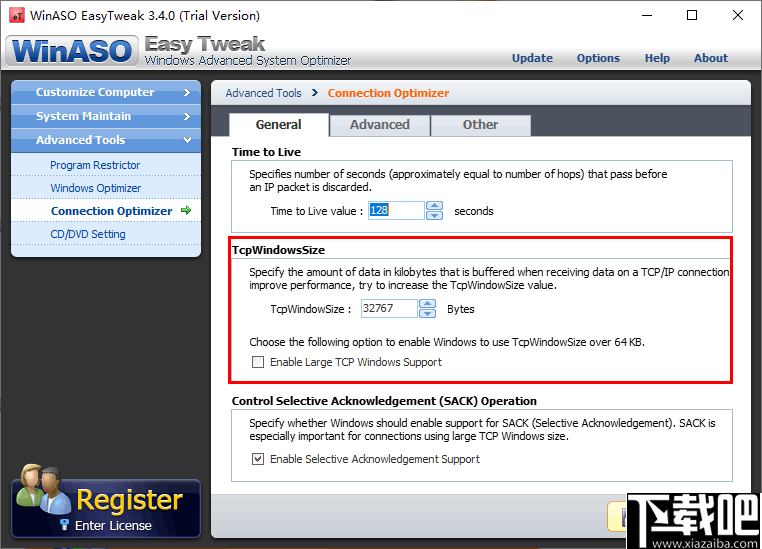This screenshot has width=762, height=549.
Task: Expand the Customize Computer section
Action: pos(106,92)
